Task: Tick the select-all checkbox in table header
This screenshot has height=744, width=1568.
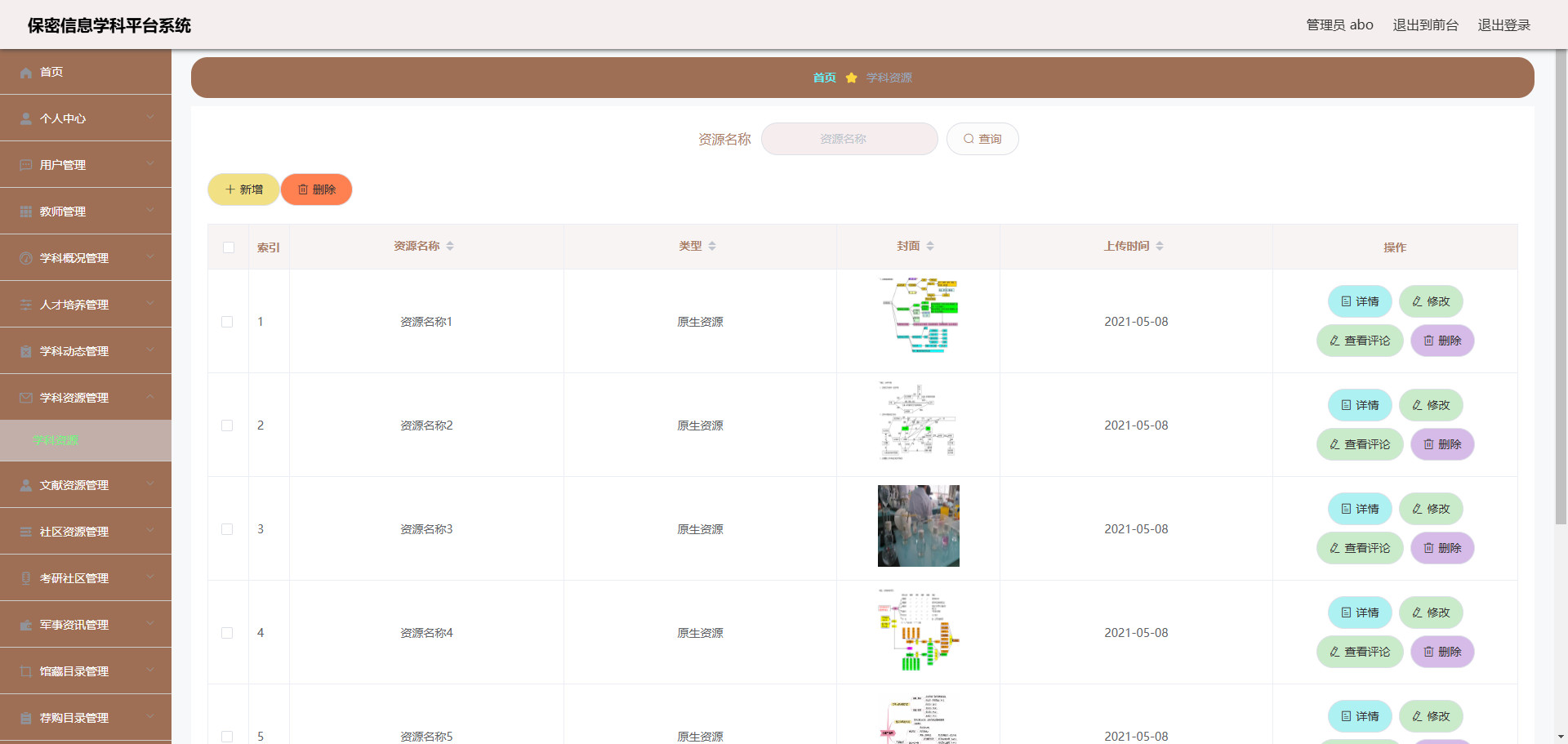Action: point(229,247)
